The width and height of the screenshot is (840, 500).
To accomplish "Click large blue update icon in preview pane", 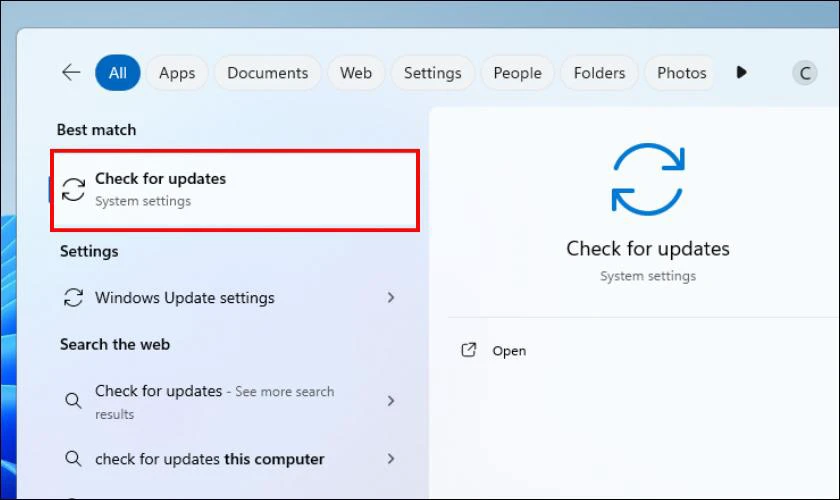I will click(648, 180).
